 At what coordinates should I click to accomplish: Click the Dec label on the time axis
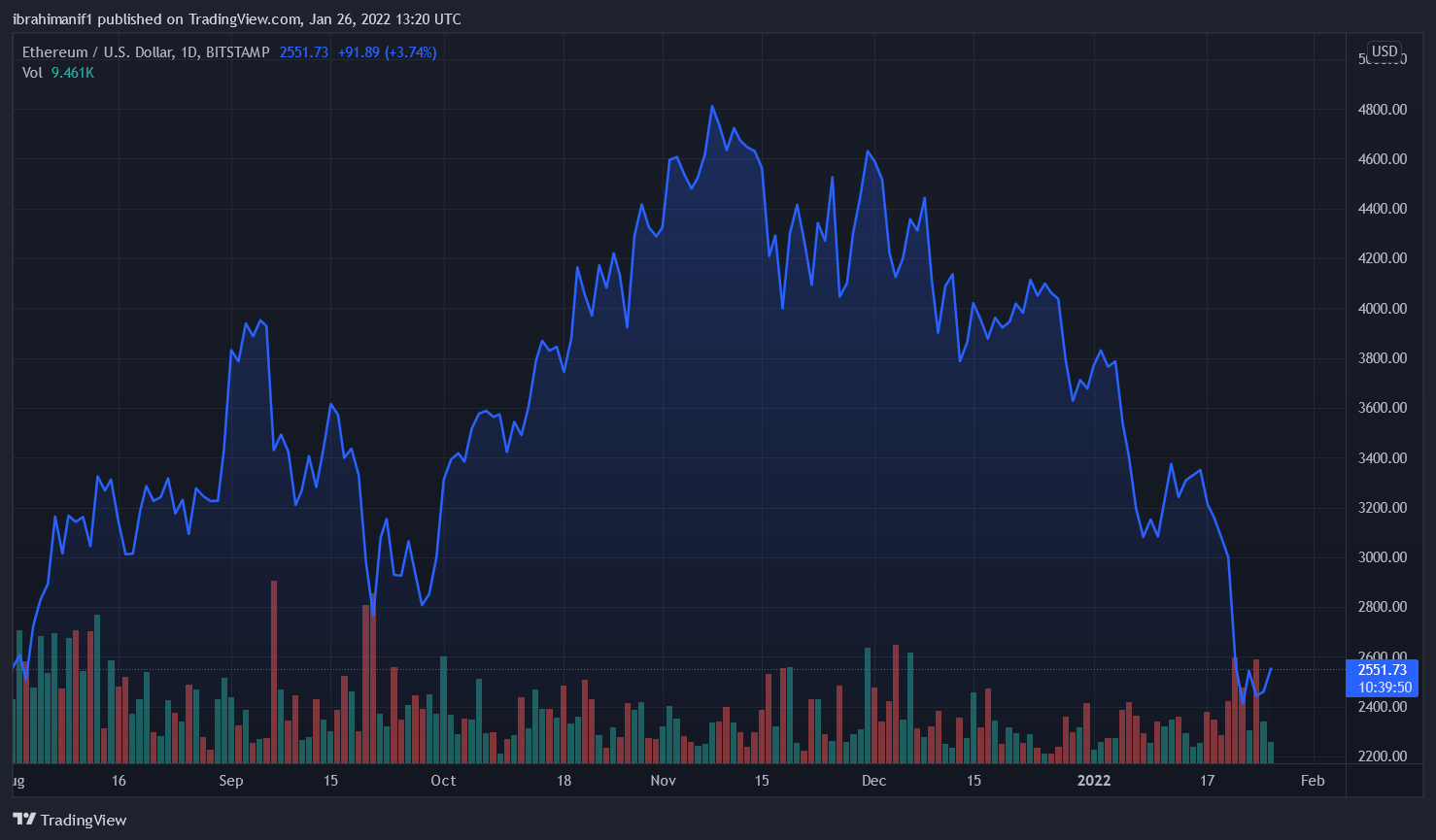[873, 781]
